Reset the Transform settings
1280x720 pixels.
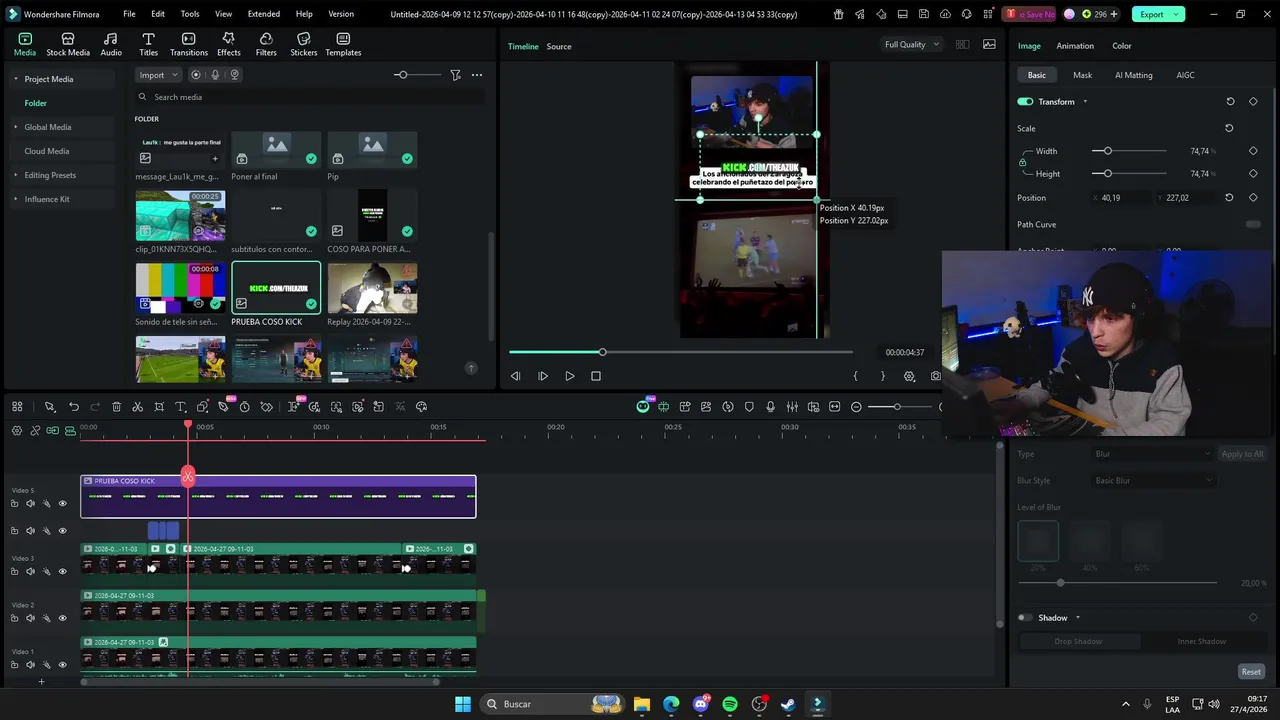coord(1230,102)
